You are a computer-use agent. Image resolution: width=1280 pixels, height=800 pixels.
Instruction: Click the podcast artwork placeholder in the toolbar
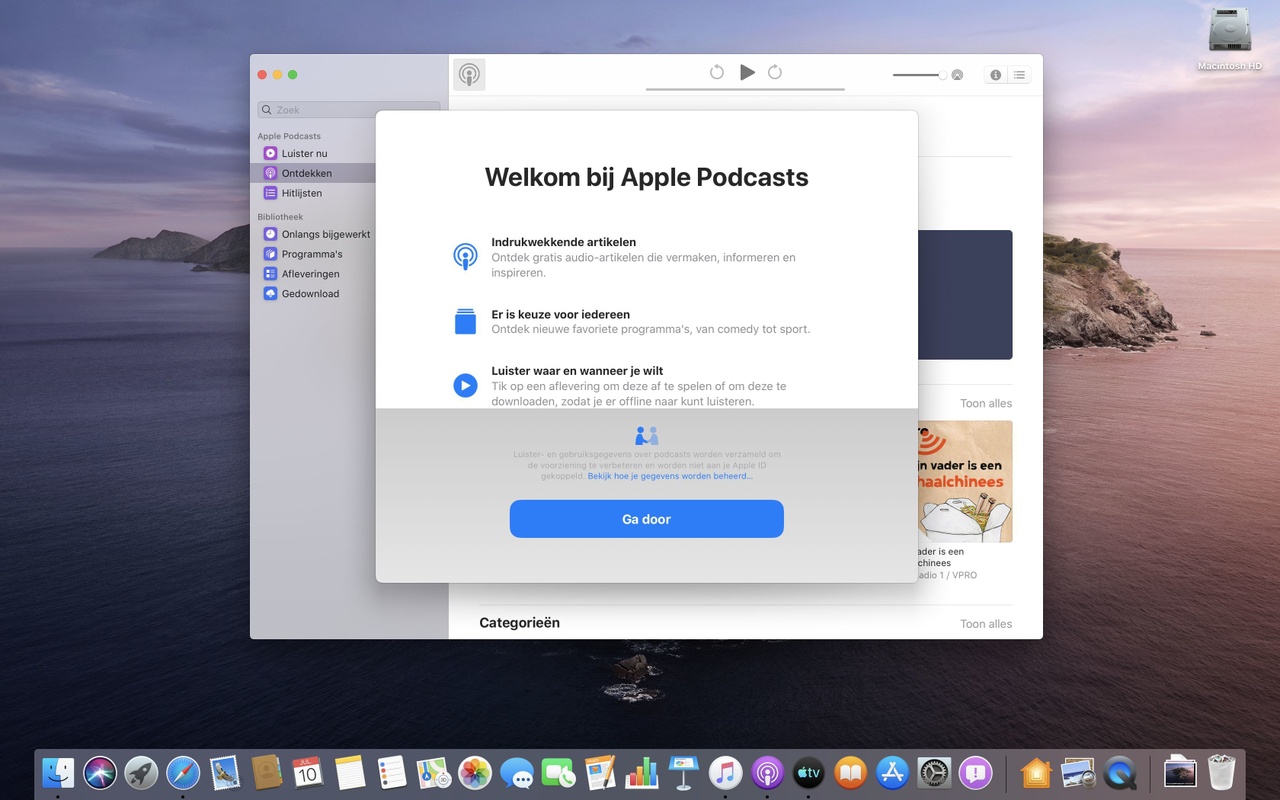click(469, 75)
